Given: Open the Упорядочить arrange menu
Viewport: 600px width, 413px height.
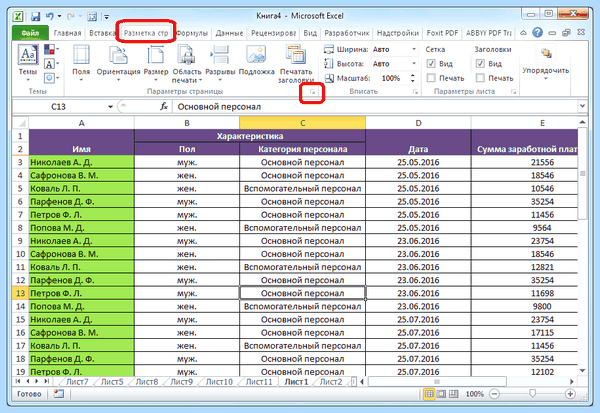Looking at the screenshot, I should [x=546, y=62].
